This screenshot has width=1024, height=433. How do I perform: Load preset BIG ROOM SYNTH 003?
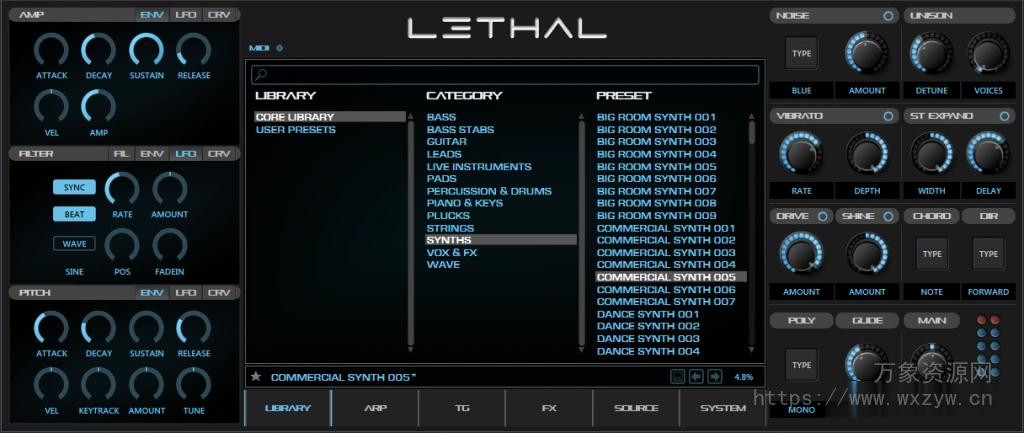656,142
